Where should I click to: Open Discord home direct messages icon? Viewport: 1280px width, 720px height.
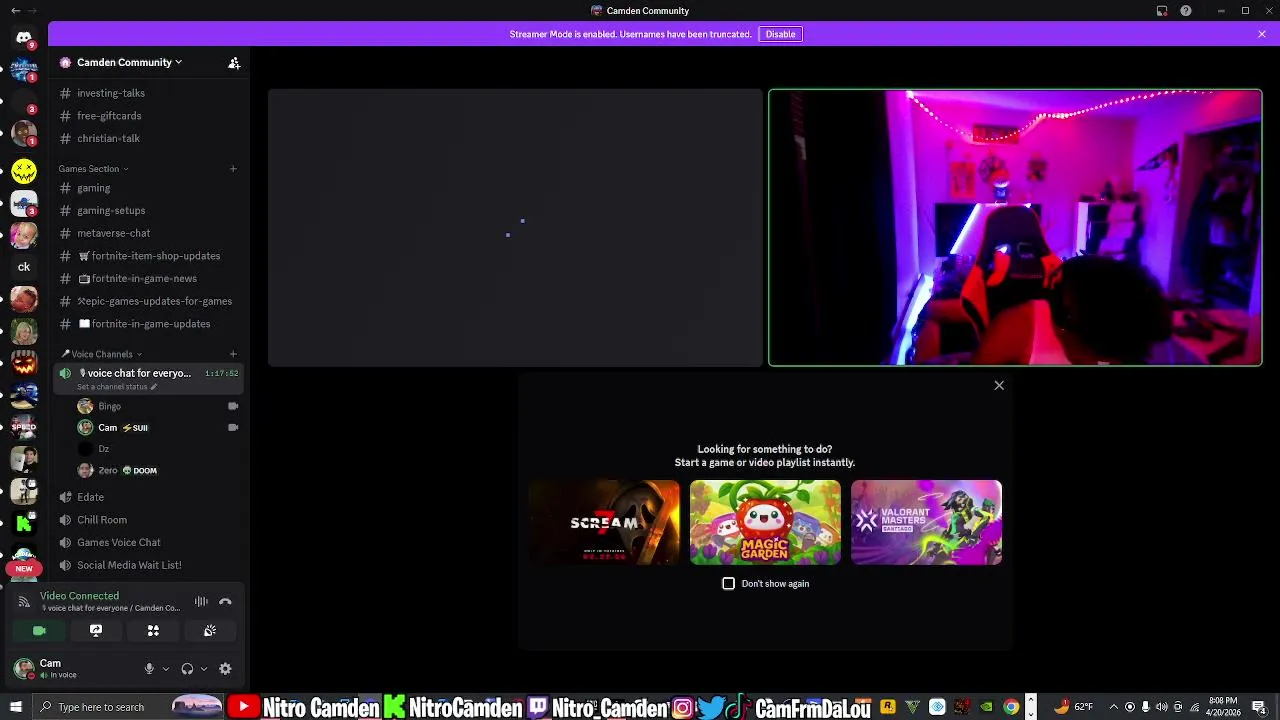(x=24, y=38)
